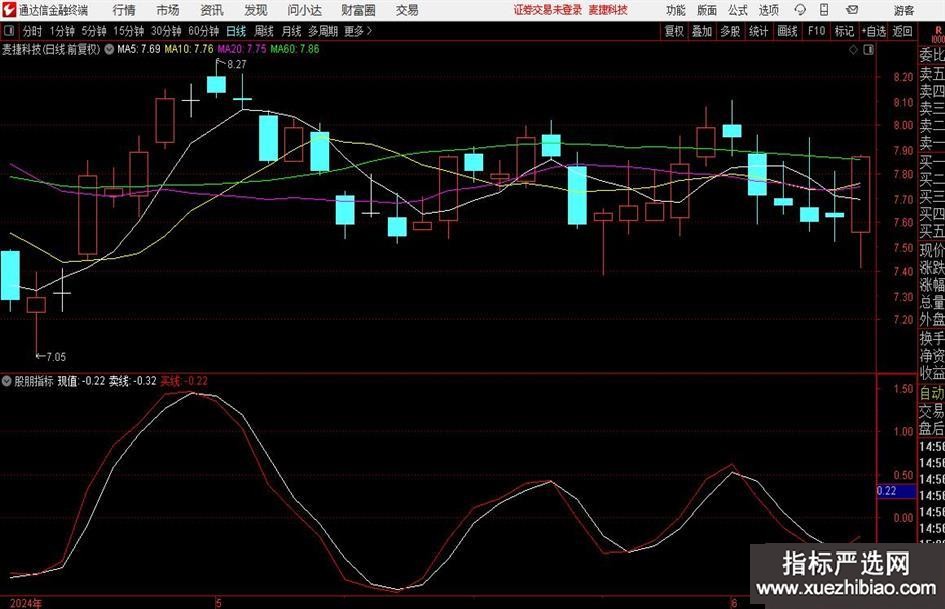
Task: Click the MA5: 7.69 value
Action: click(139, 49)
